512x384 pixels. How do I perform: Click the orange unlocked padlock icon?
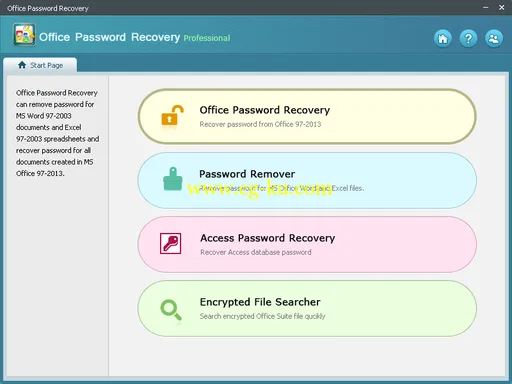tap(172, 115)
